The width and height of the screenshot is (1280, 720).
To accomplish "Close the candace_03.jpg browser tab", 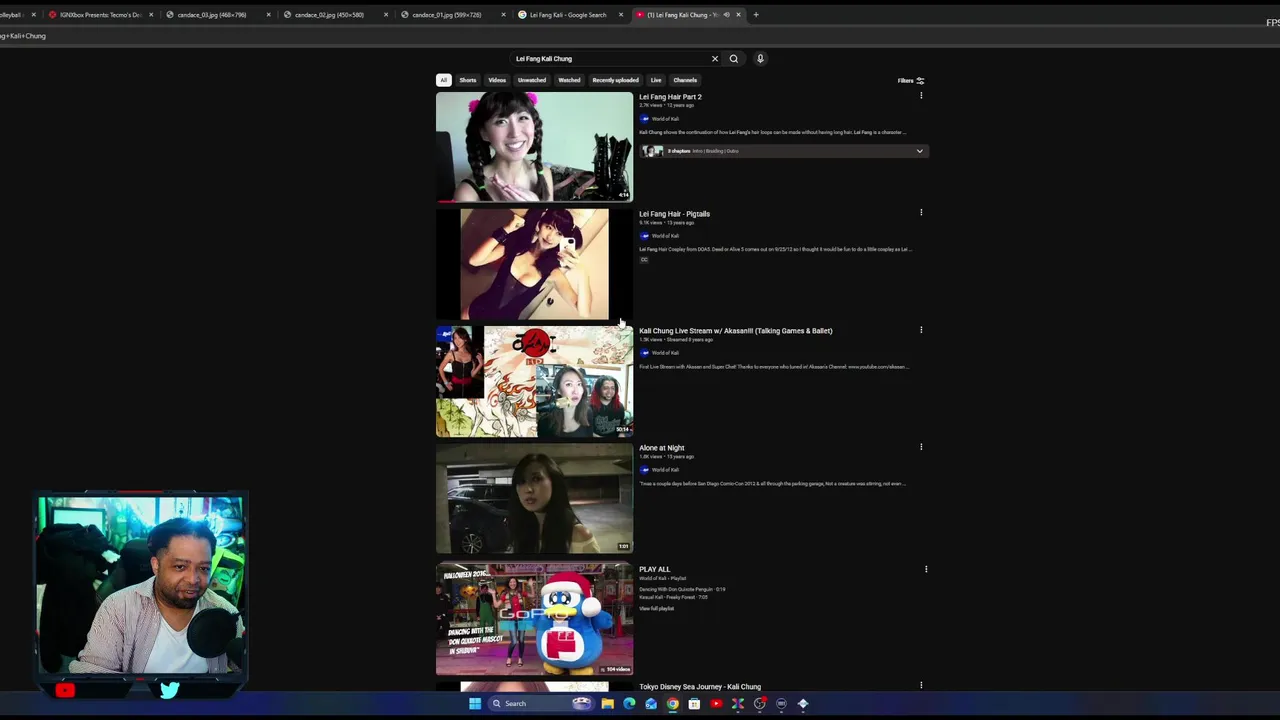I will [268, 15].
